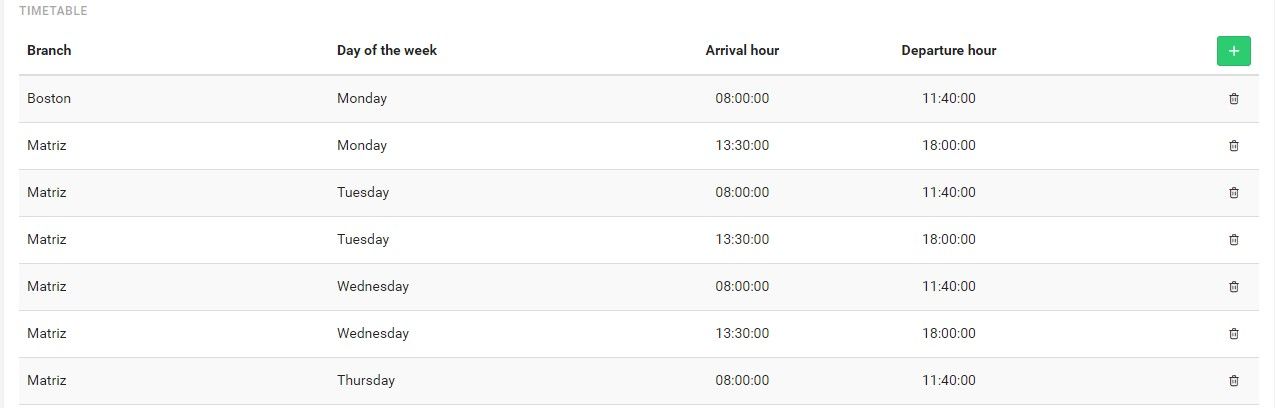
Task: Click the Boston row's 11:40:00 departure time
Action: (949, 98)
